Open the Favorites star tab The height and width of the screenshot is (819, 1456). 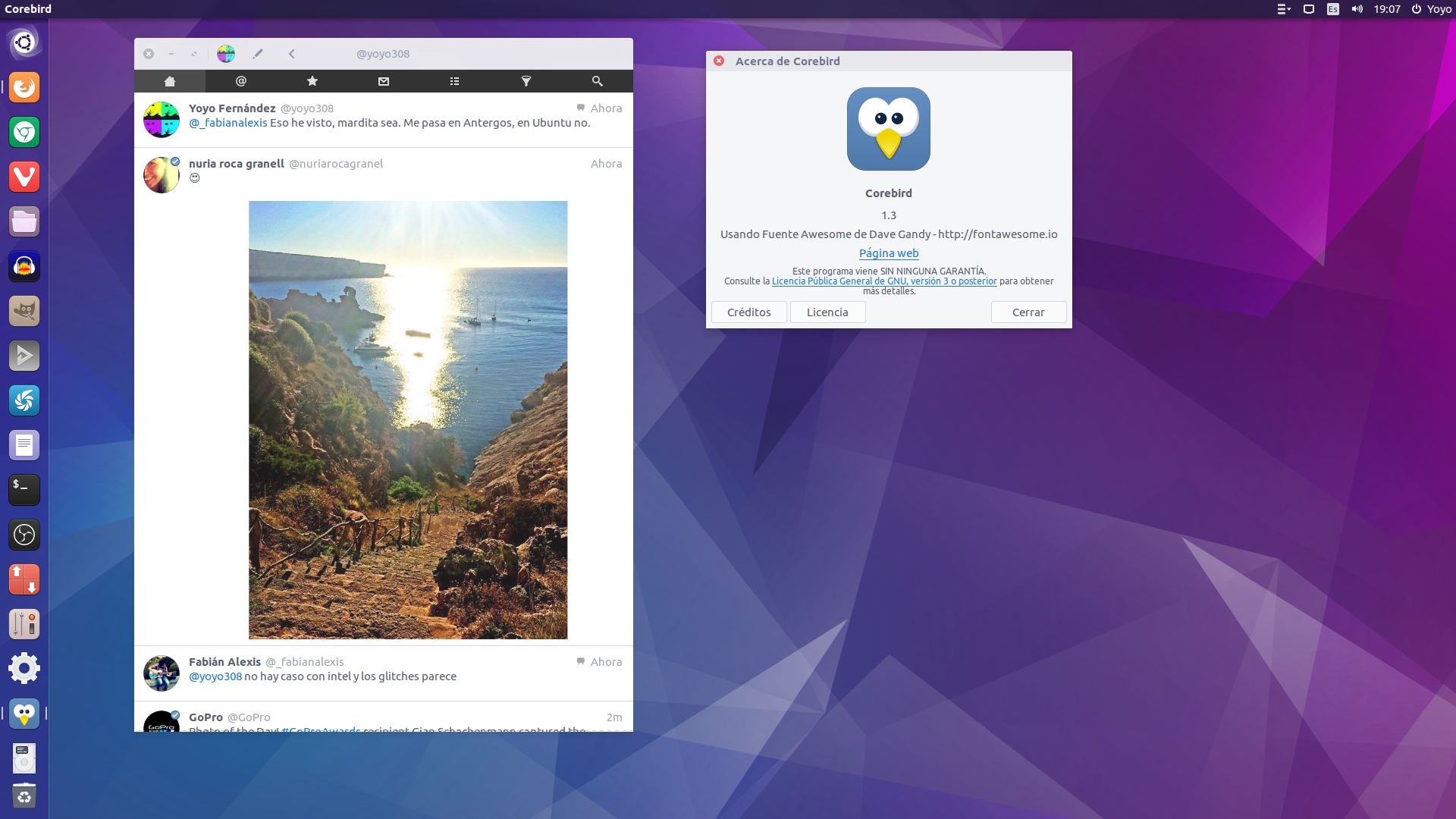(312, 81)
